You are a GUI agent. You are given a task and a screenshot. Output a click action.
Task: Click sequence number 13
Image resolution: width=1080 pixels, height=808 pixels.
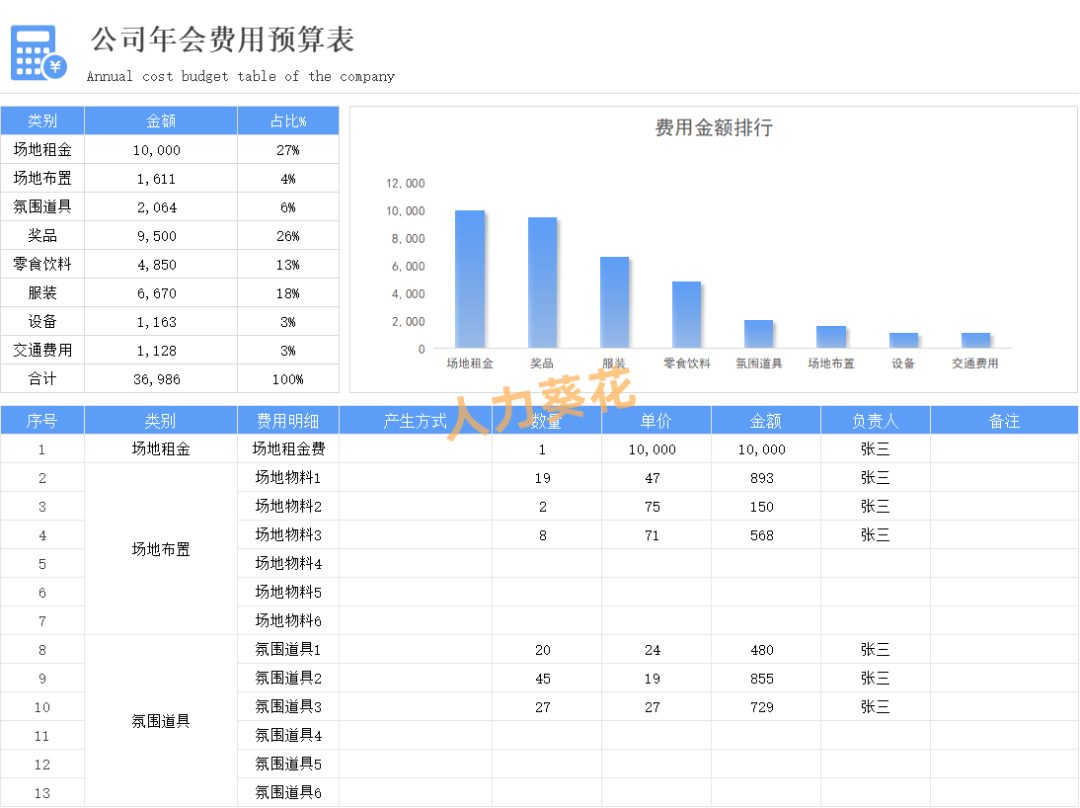click(x=42, y=793)
